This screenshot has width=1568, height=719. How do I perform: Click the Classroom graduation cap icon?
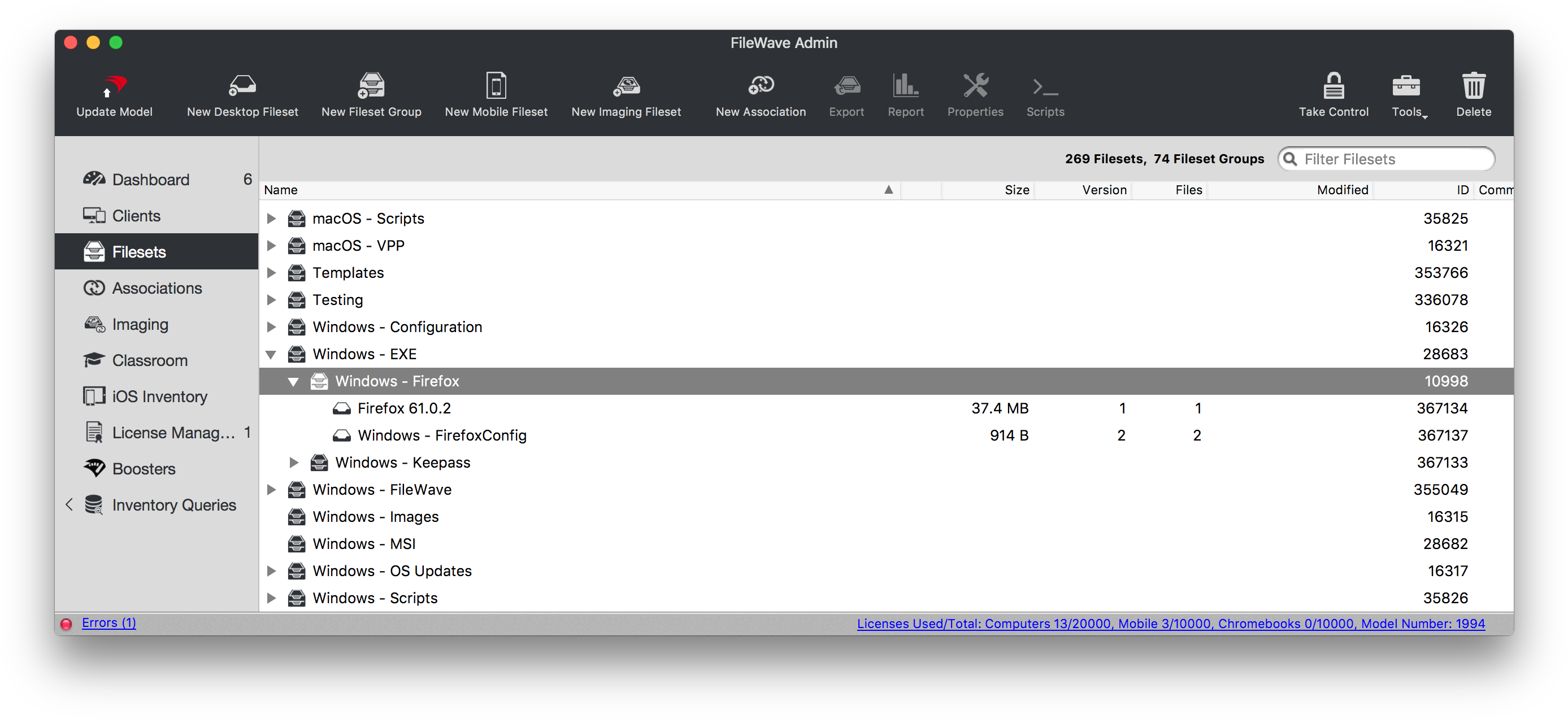pos(94,360)
